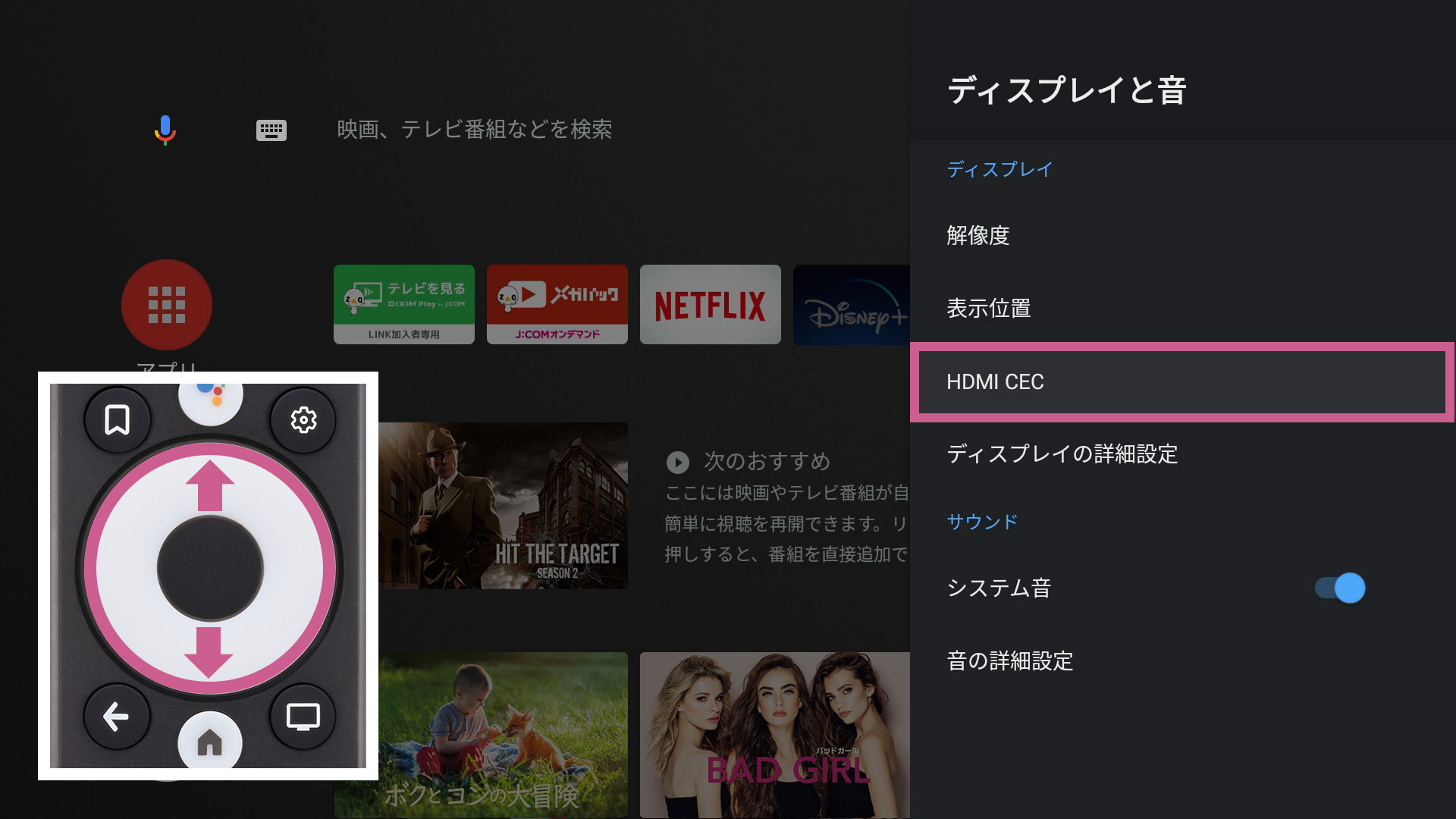Toggle the システム音 switch off
The image size is (1456, 819).
click(x=1340, y=588)
